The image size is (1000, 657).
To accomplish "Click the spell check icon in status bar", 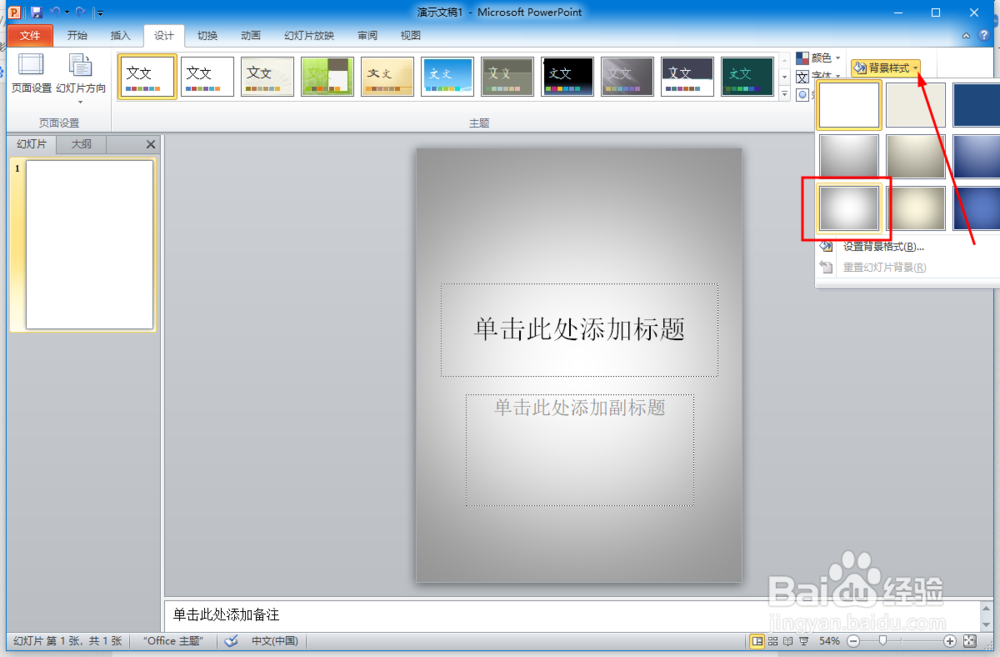I will [x=231, y=641].
